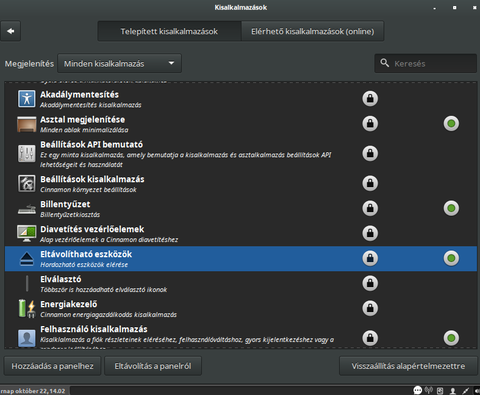
Task: Click the Billentyűzet keyboard icon
Action: point(27,209)
